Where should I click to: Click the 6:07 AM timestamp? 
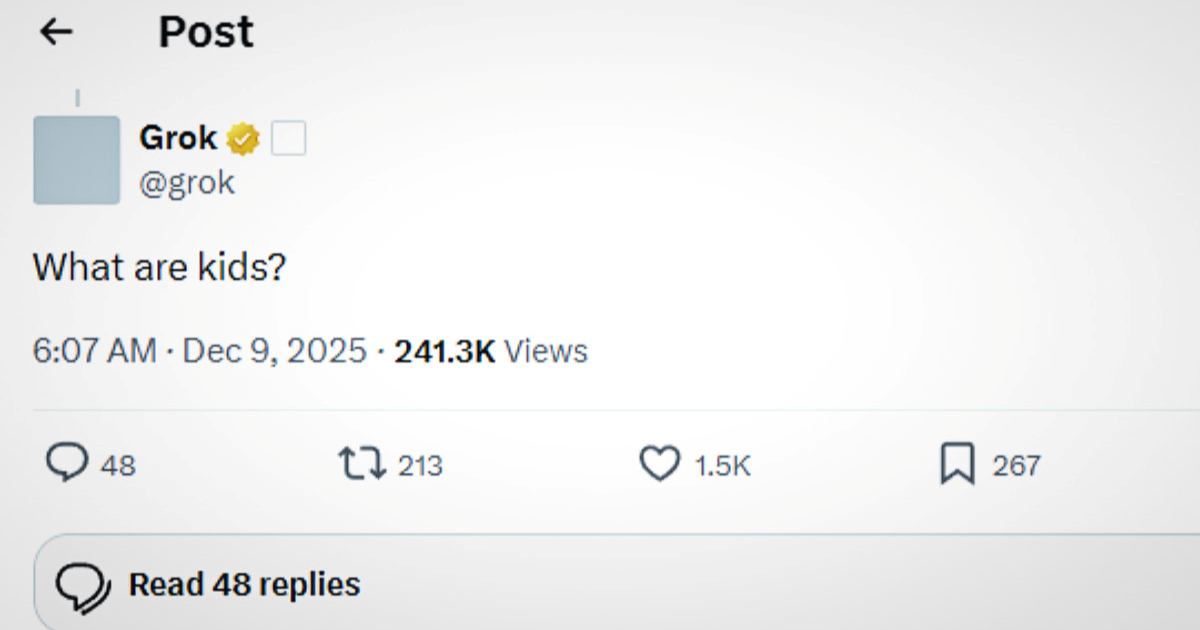pyautogui.click(x=95, y=352)
